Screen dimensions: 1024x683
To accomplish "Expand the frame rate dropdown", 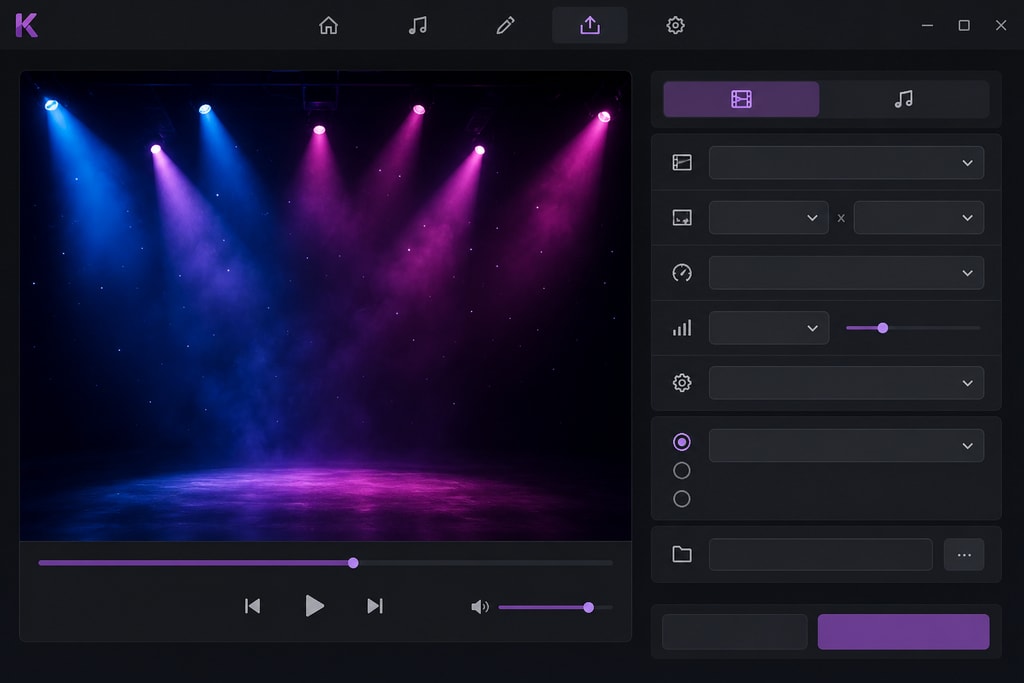I will pos(846,273).
